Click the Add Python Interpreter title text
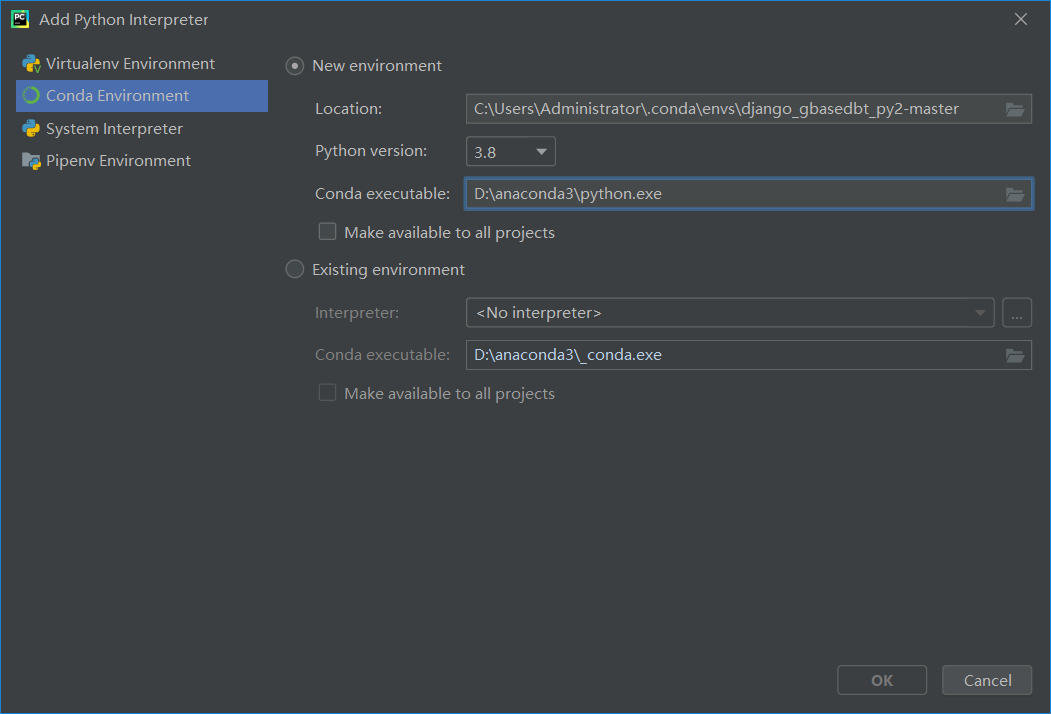 (x=123, y=20)
